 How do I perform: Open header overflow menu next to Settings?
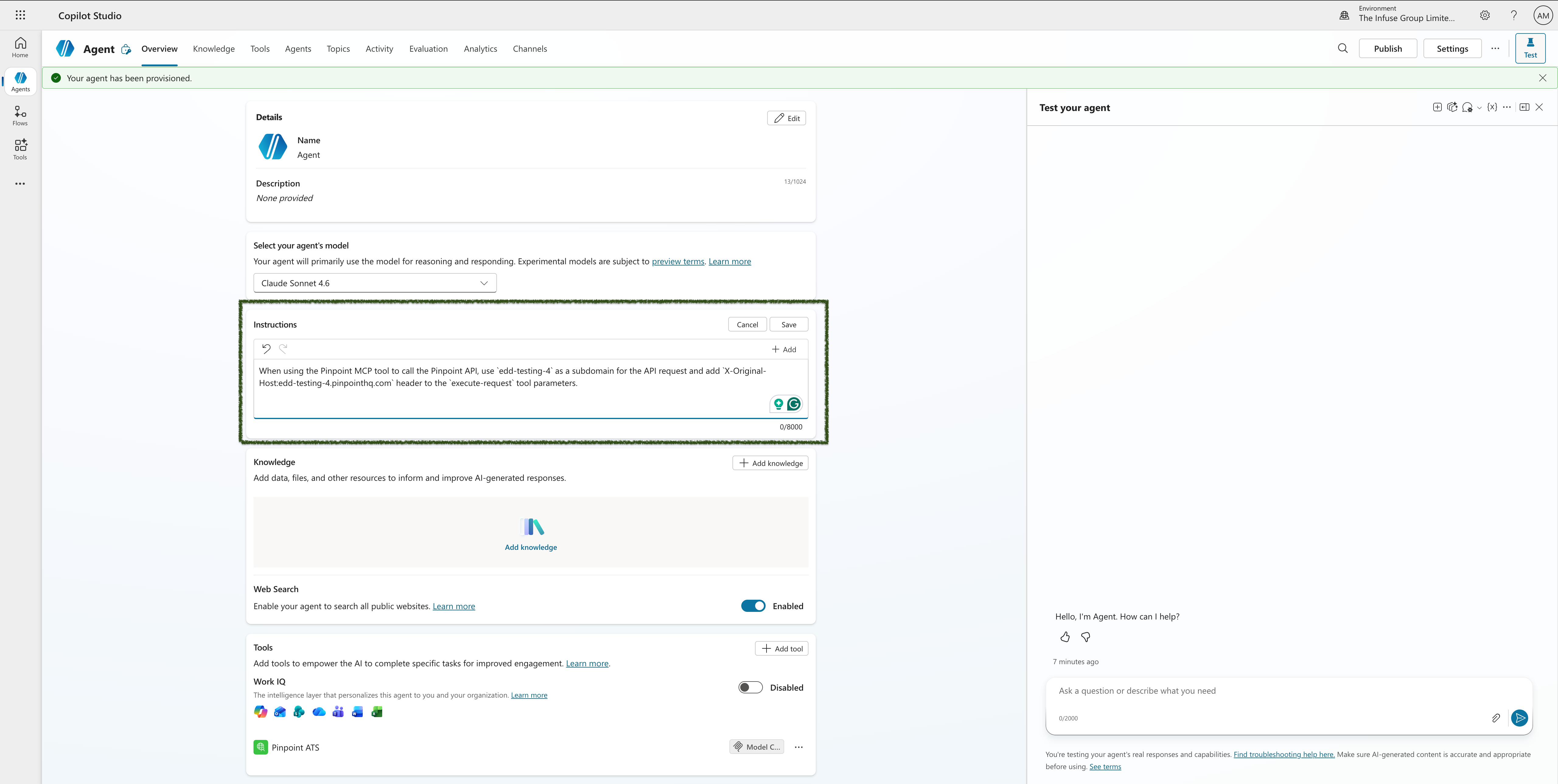point(1495,48)
